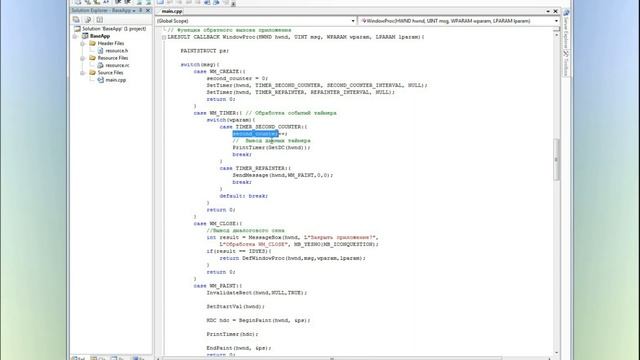Click the Show All Files icon in Solution Explorer
640x360 pixels.
coord(88,20)
